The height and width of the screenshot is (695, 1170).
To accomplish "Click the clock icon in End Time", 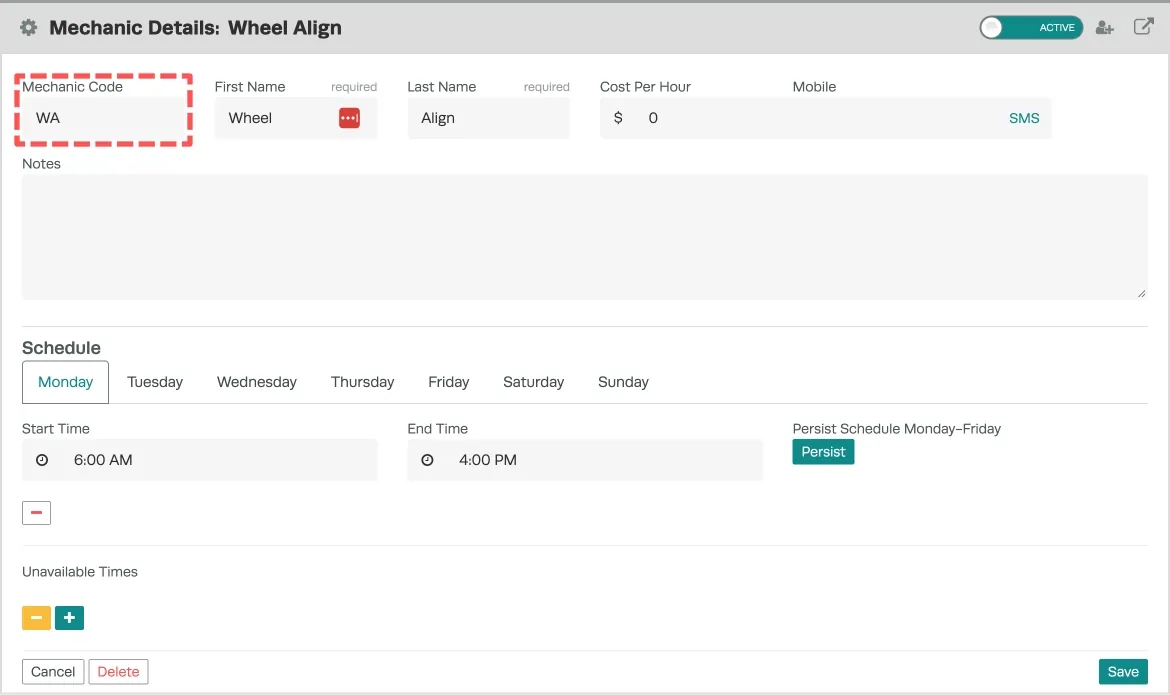I will [427, 460].
